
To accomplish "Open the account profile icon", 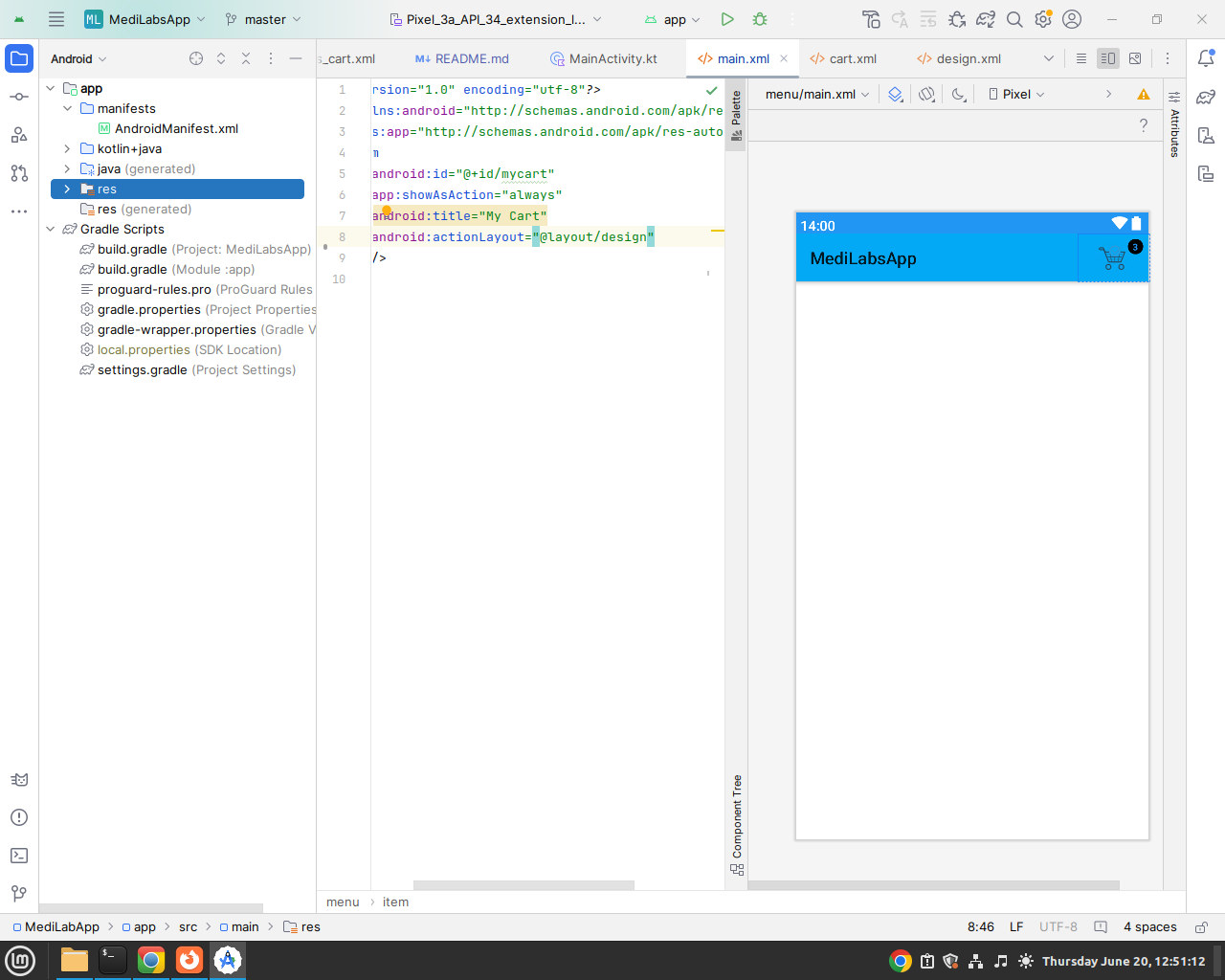I will [1072, 19].
